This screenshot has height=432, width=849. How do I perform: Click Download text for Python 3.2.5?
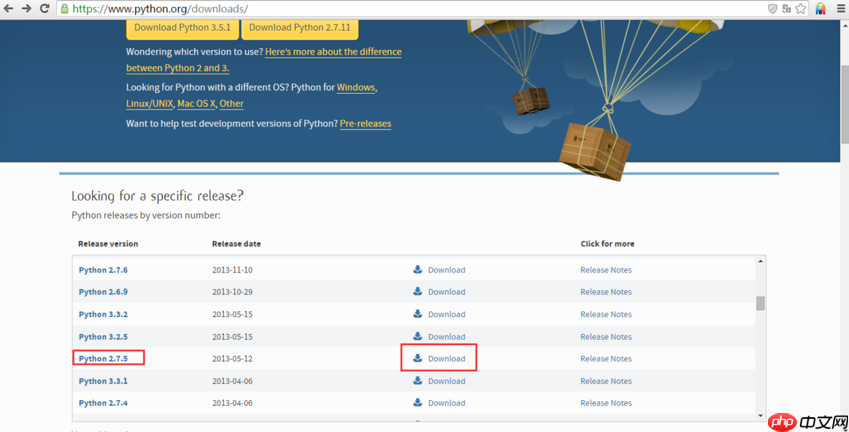pyautogui.click(x=447, y=337)
